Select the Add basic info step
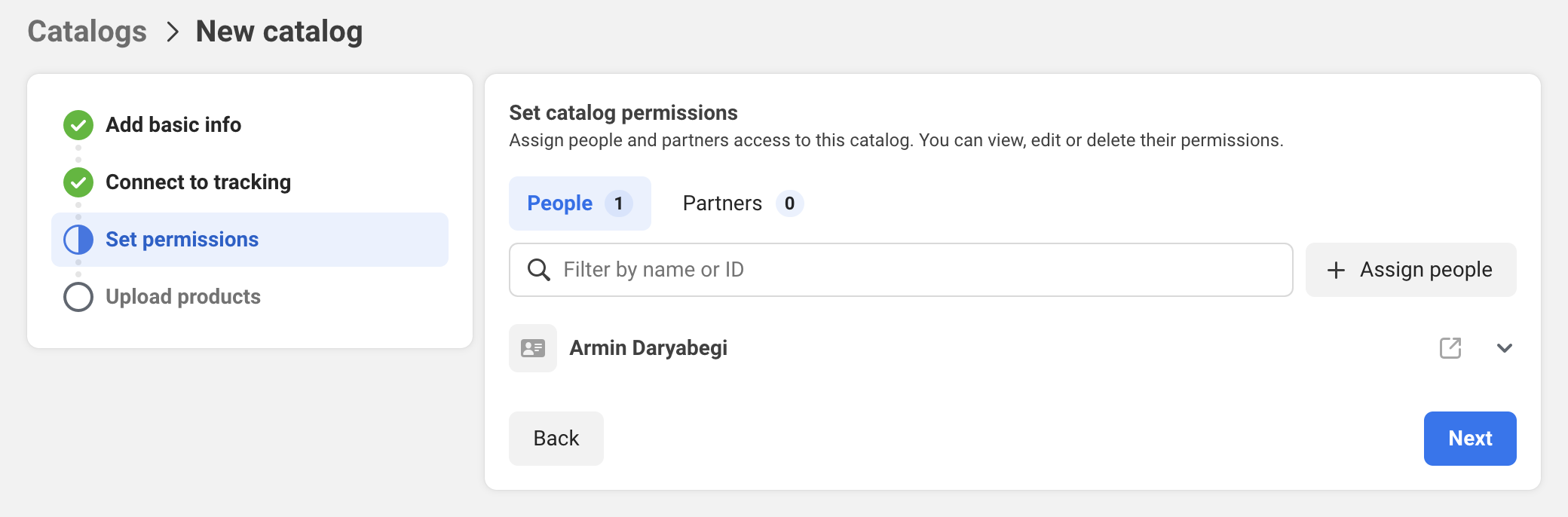Viewport: 1568px width, 517px height. (173, 125)
